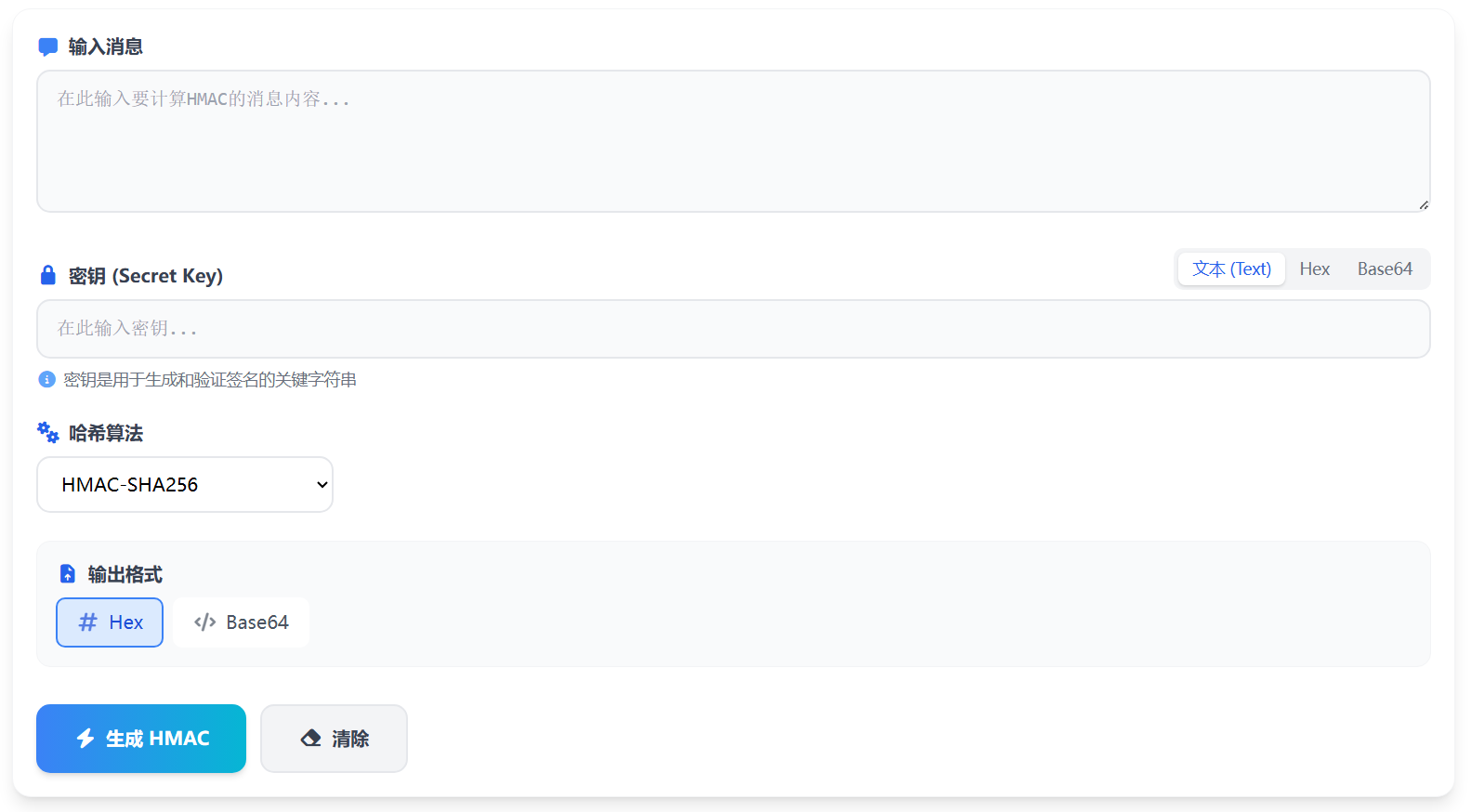Focus the message input textarea

732,141
